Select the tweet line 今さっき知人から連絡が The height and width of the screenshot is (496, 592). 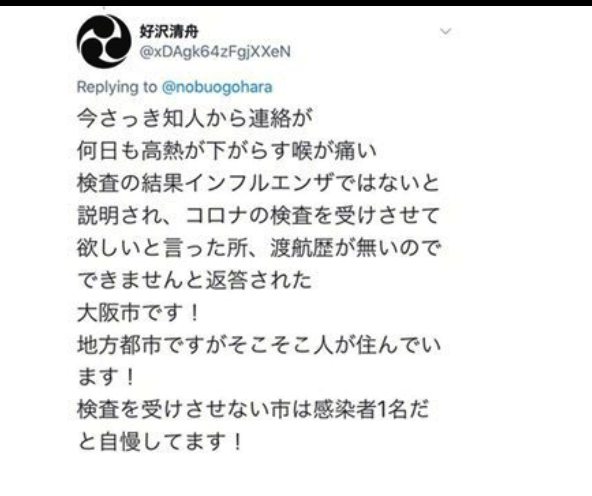pyautogui.click(x=195, y=119)
